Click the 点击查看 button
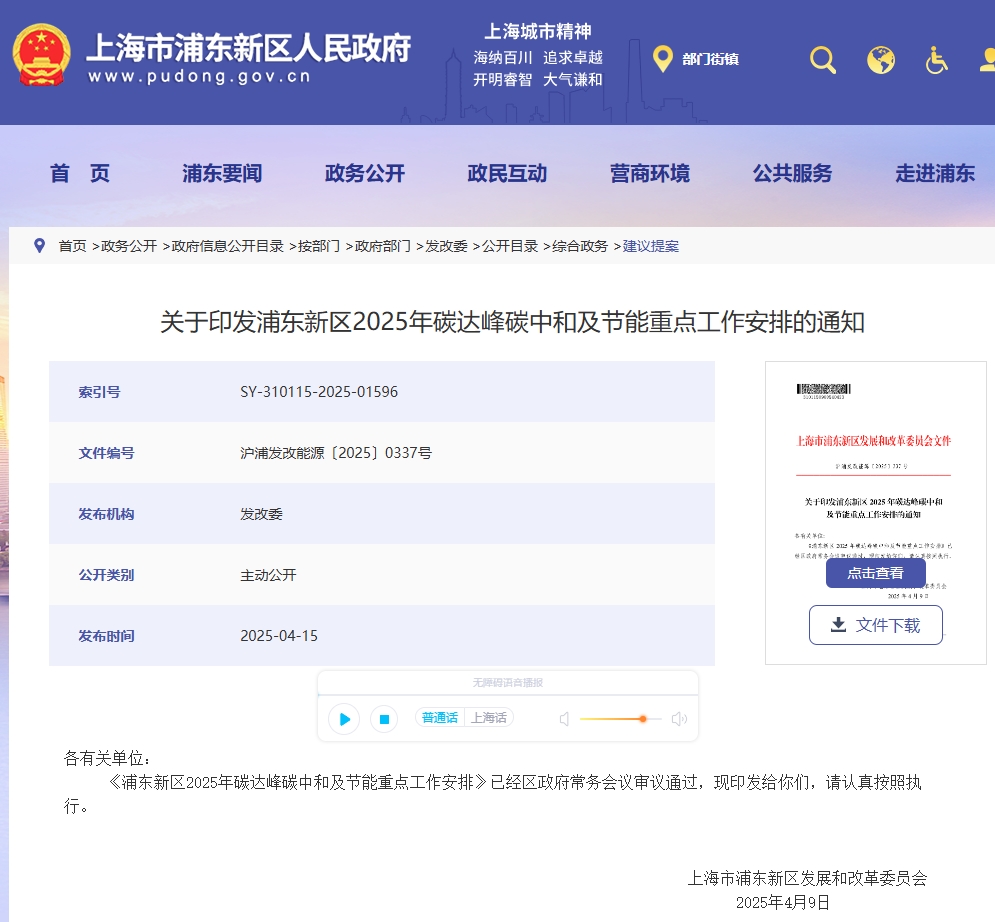 pos(876,573)
